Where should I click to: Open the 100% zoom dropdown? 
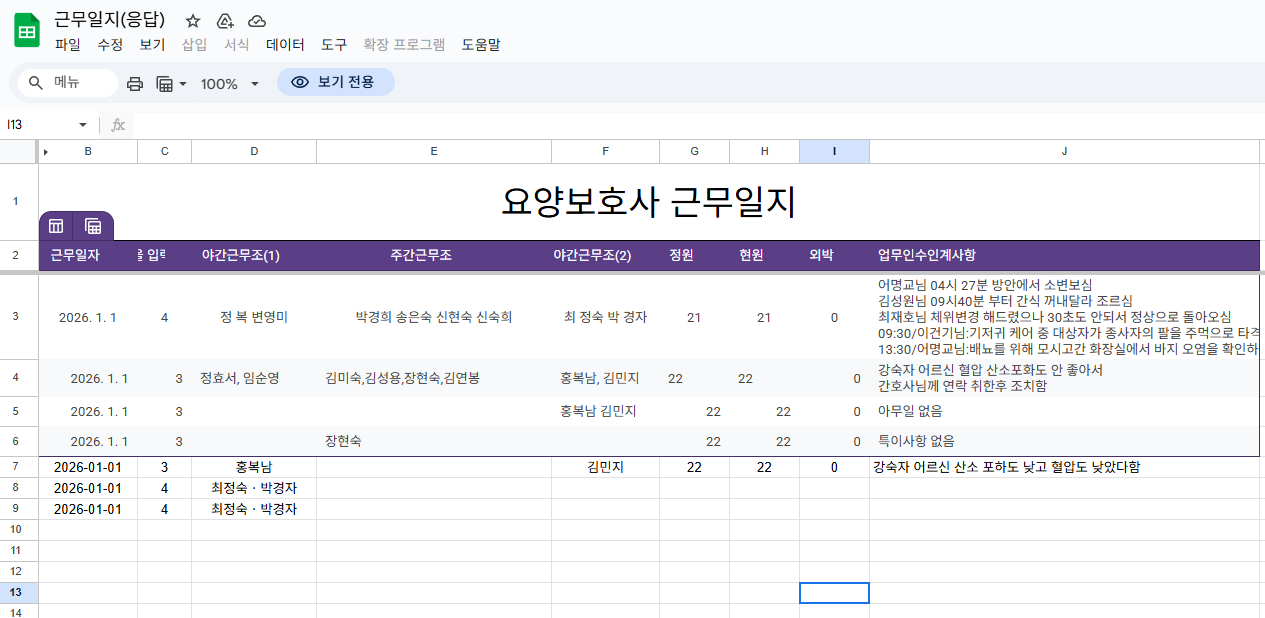pos(230,84)
